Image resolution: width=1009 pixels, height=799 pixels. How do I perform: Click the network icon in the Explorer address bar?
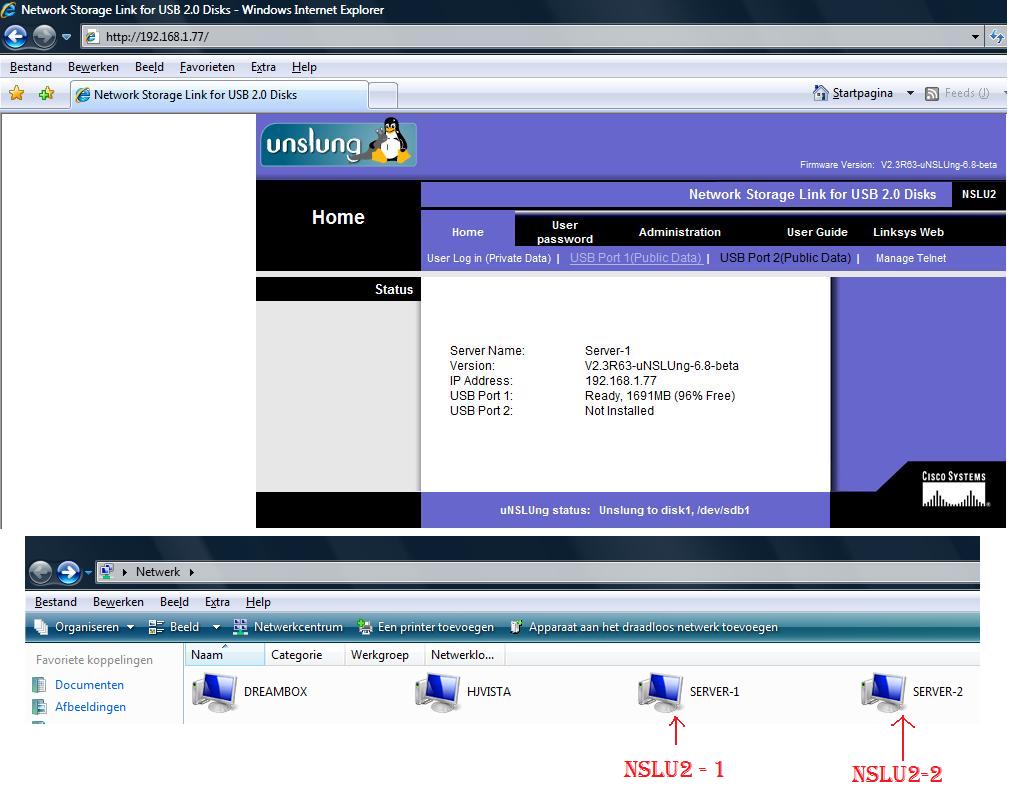(107, 571)
